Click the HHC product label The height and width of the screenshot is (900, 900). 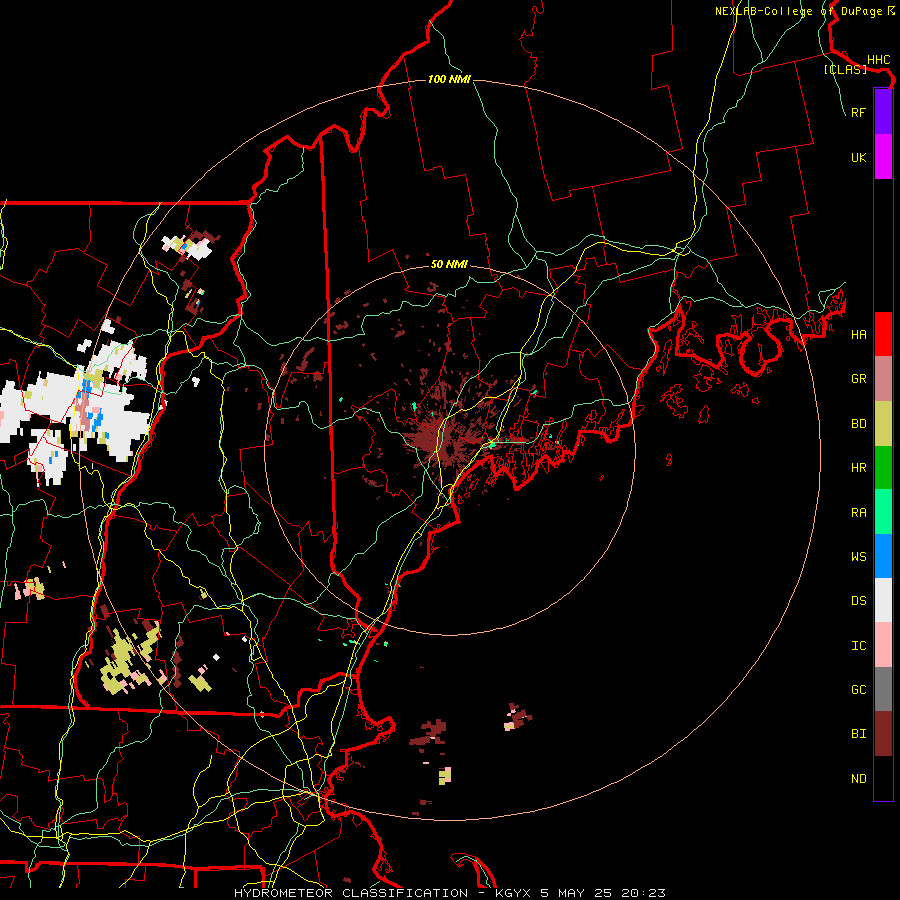(878, 60)
